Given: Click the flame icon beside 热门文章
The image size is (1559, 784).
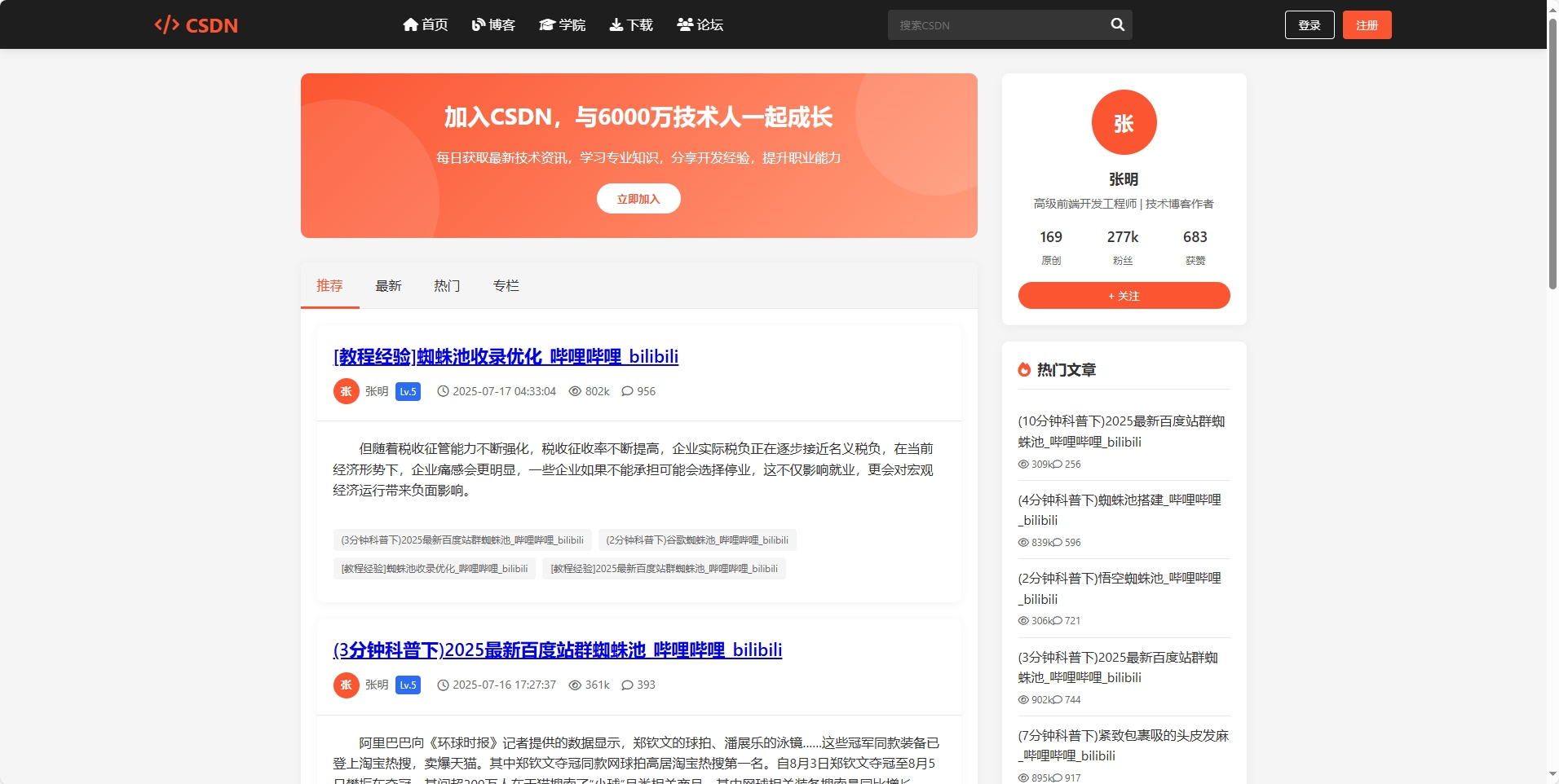Looking at the screenshot, I should click(1024, 369).
